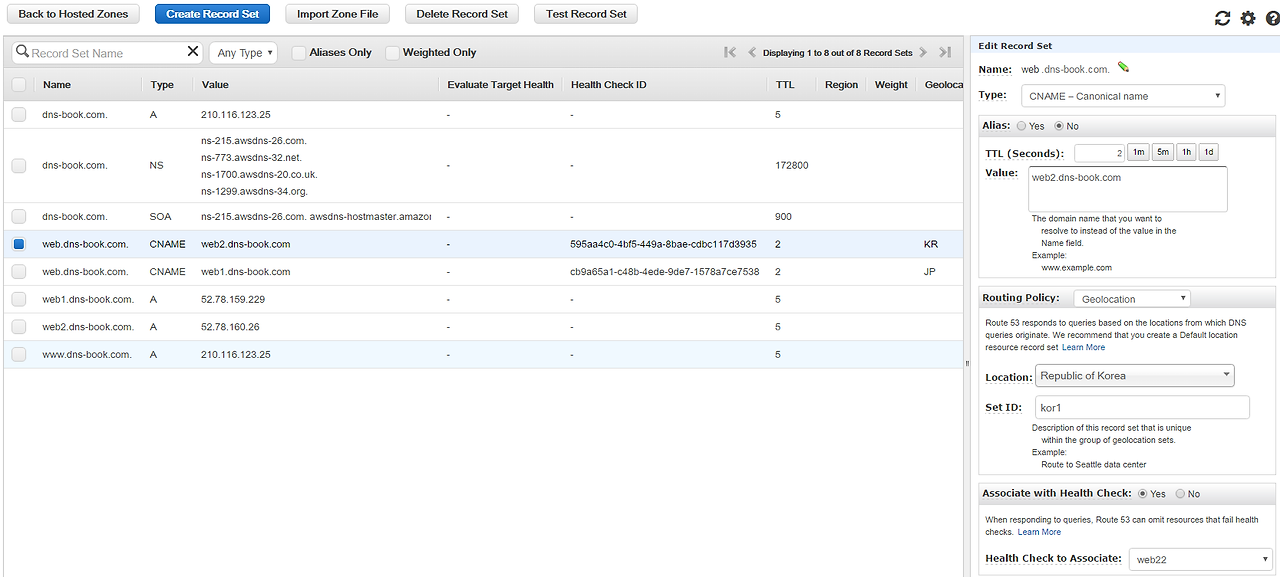Open the record Type CNAME dropdown

click(1123, 96)
